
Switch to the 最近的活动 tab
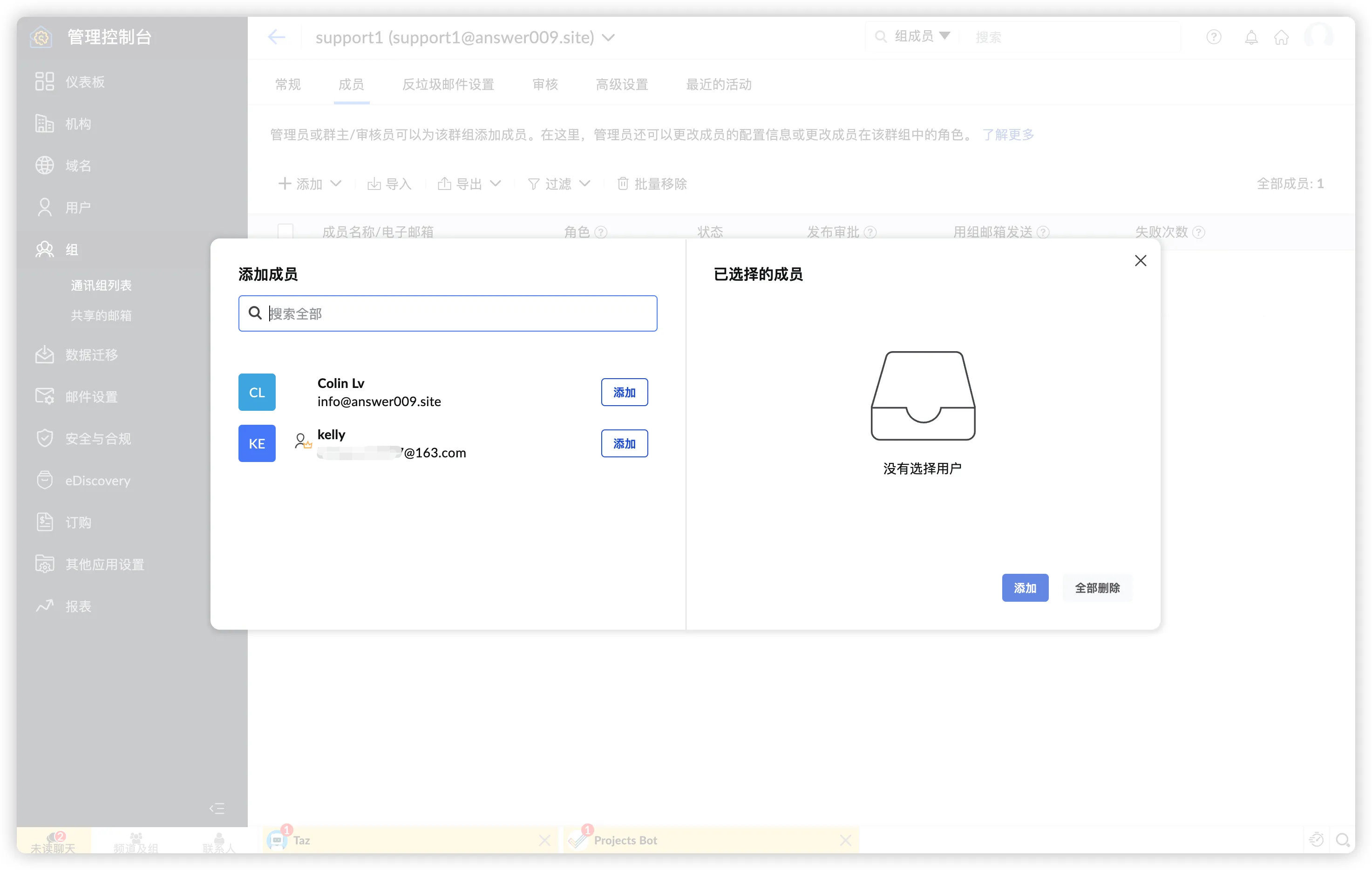tap(719, 84)
